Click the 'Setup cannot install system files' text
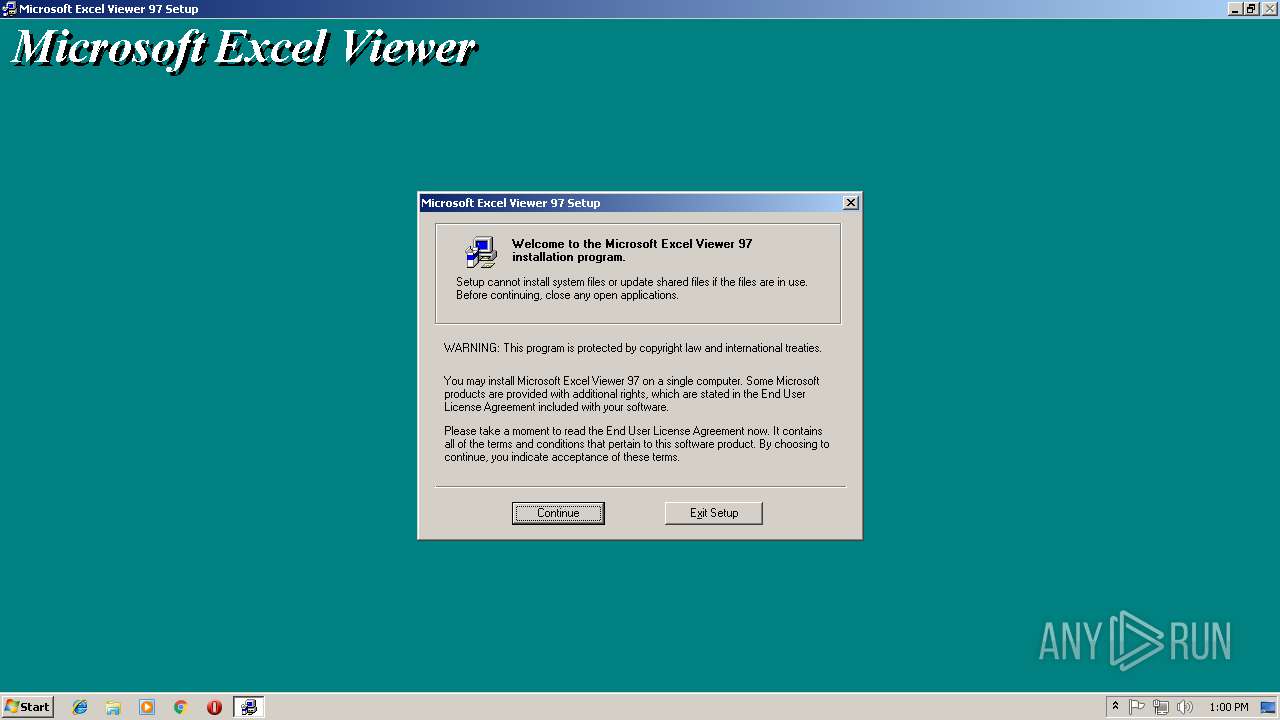Viewport: 1280px width, 720px height. [x=631, y=288]
